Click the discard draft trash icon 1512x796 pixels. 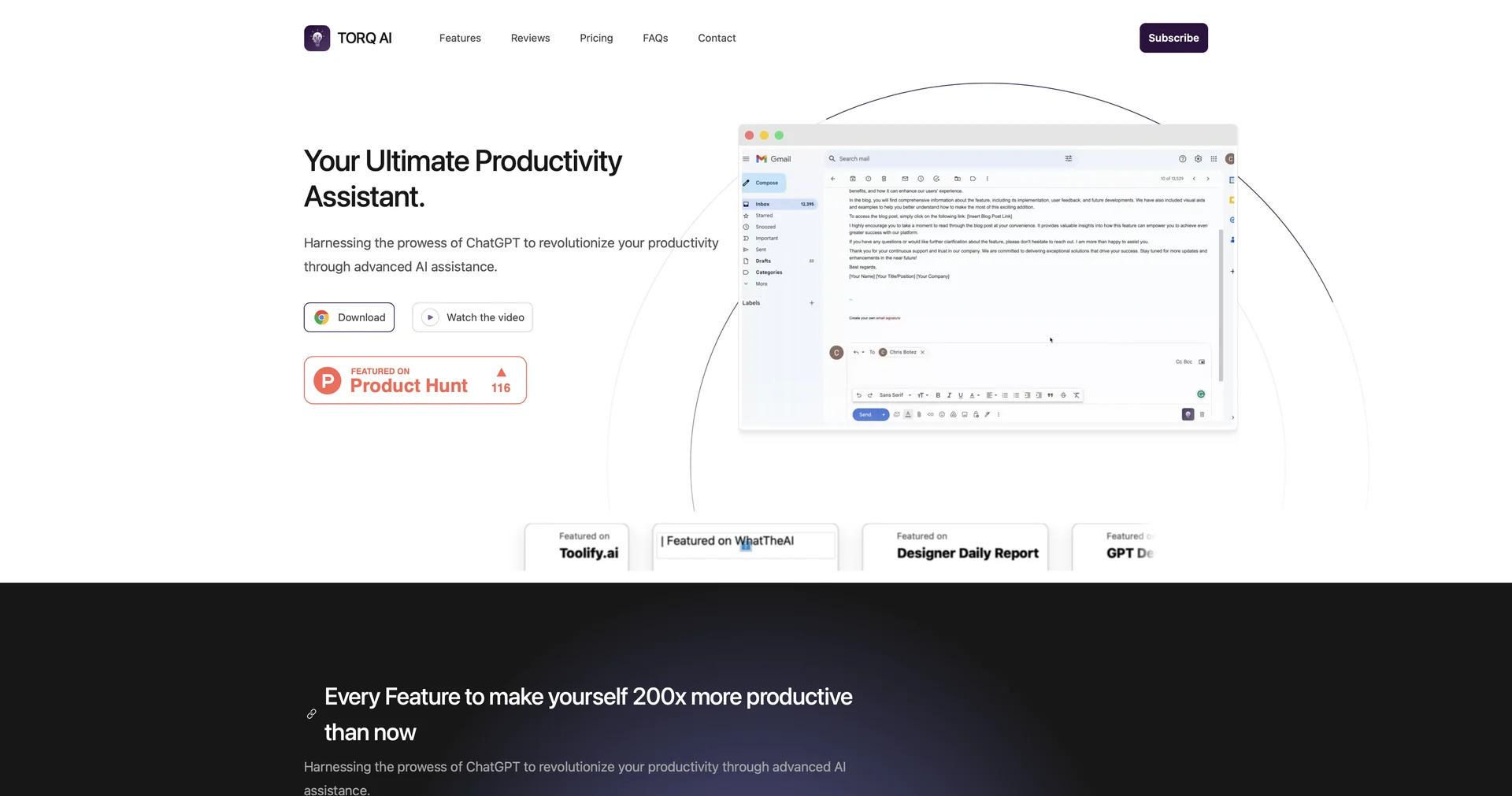pos(1202,414)
